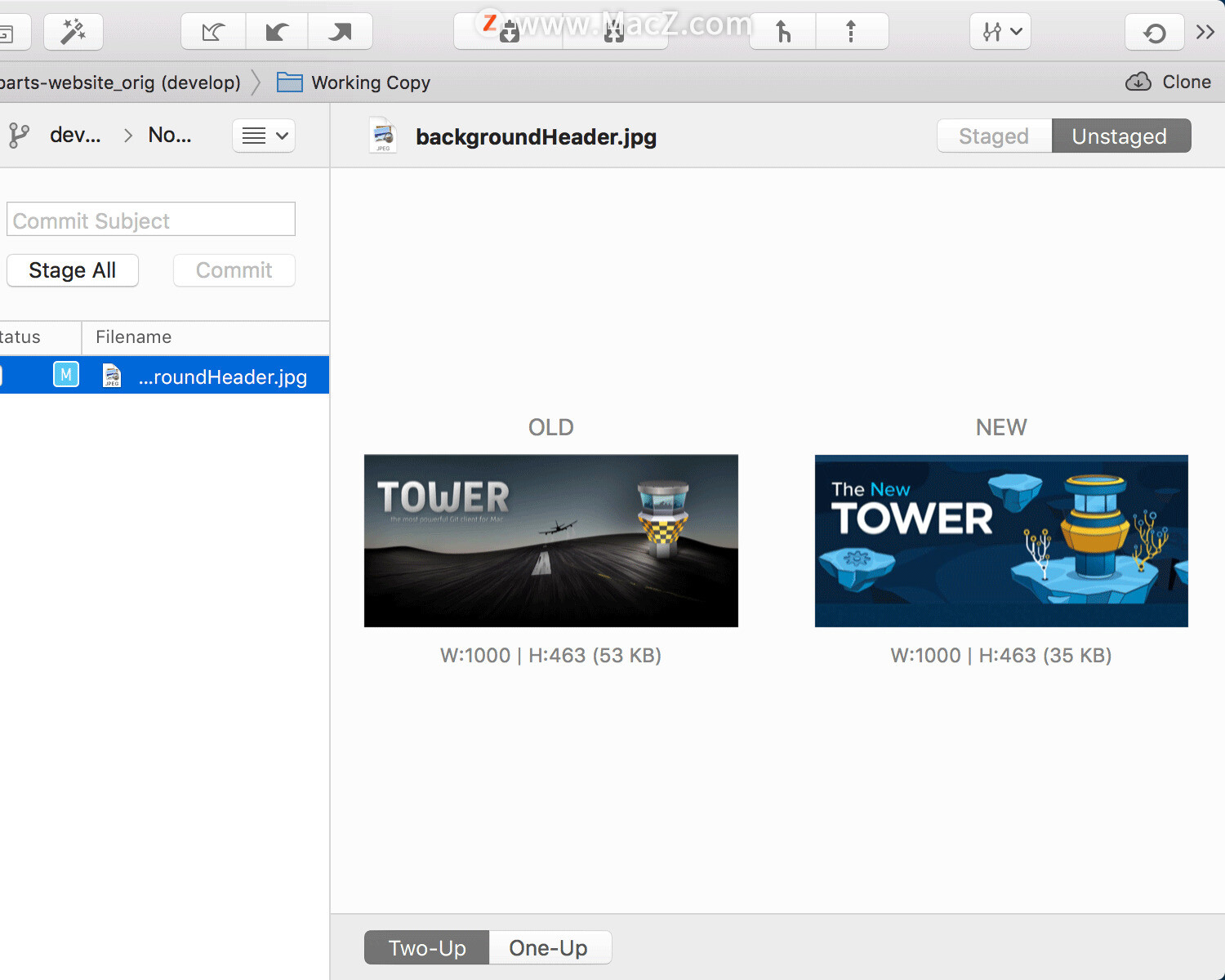The image size is (1225, 980).
Task: Click the branch icon beside dev...
Action: click(x=19, y=135)
